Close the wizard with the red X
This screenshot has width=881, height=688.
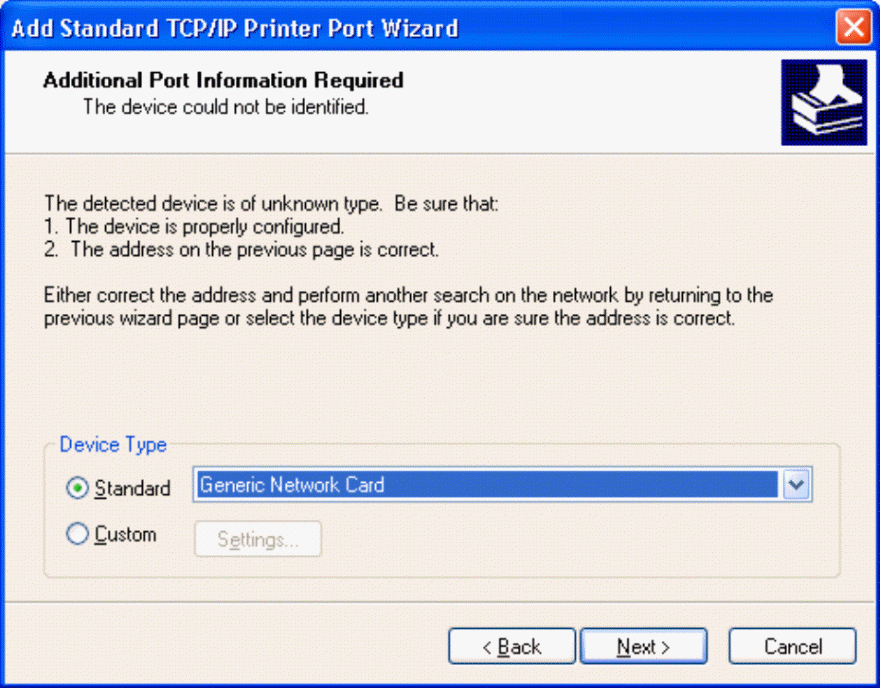pyautogui.click(x=853, y=26)
